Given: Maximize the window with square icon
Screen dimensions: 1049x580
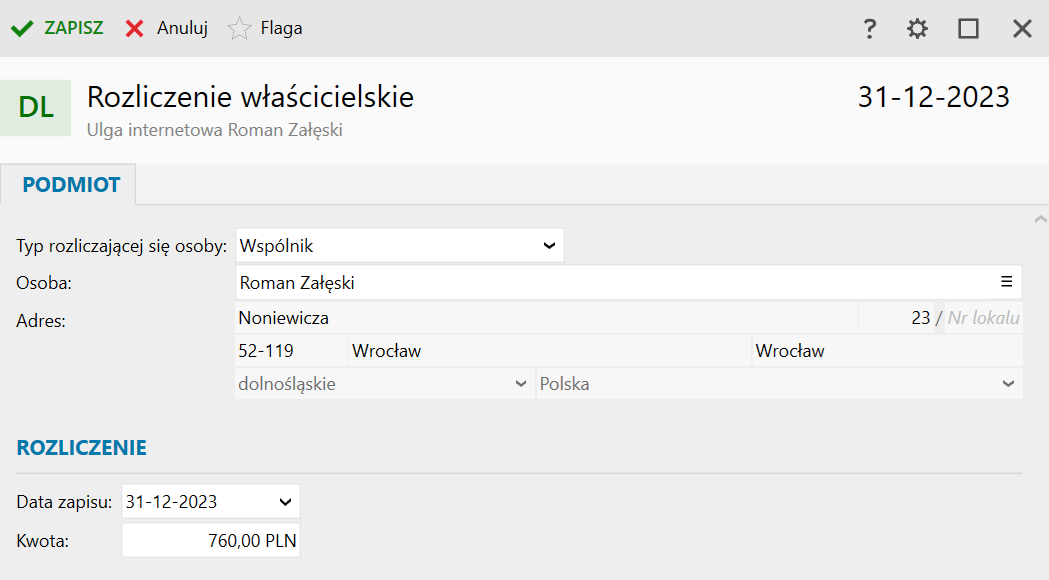Looking at the screenshot, I should pos(968,28).
